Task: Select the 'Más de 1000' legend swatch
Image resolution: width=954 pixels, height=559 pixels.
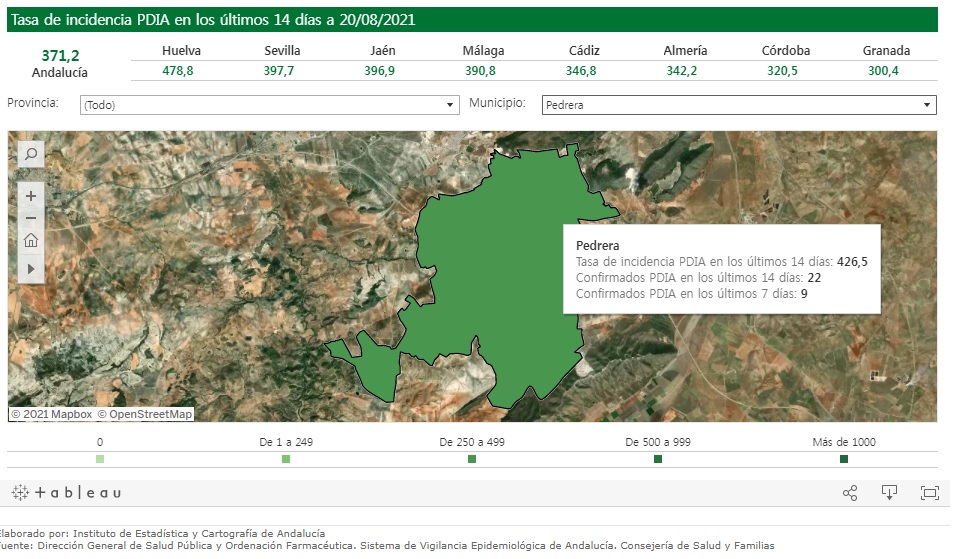Action: 844,459
